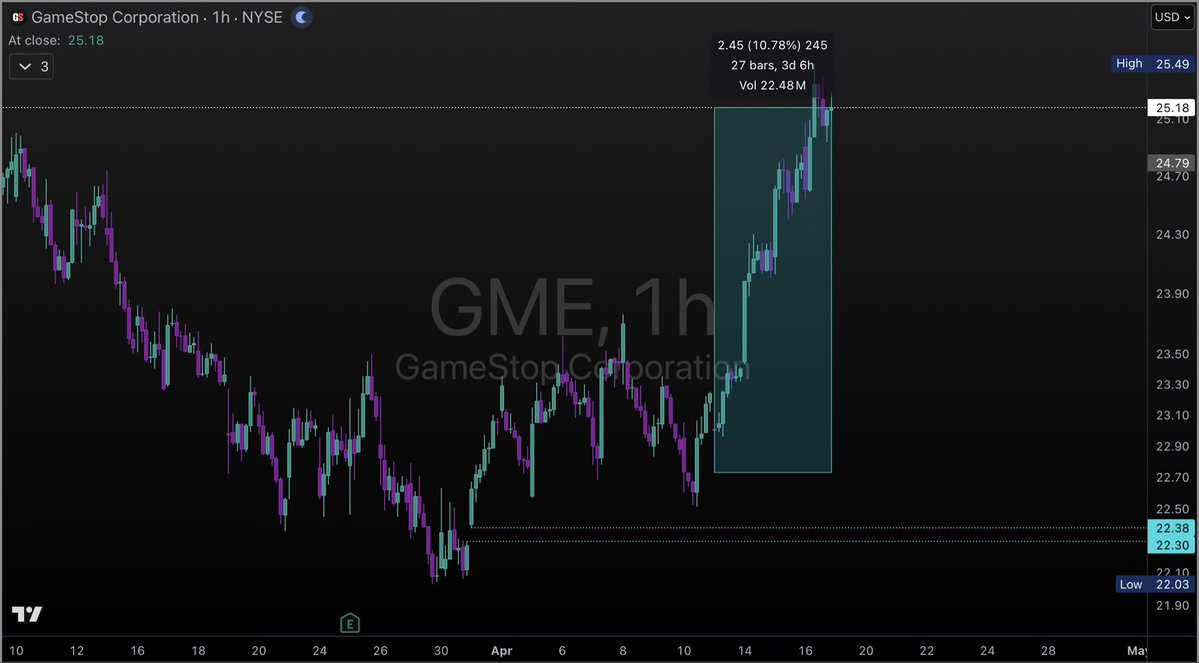Click the 21.90 price axis label
The image size is (1199, 663).
click(1172, 606)
